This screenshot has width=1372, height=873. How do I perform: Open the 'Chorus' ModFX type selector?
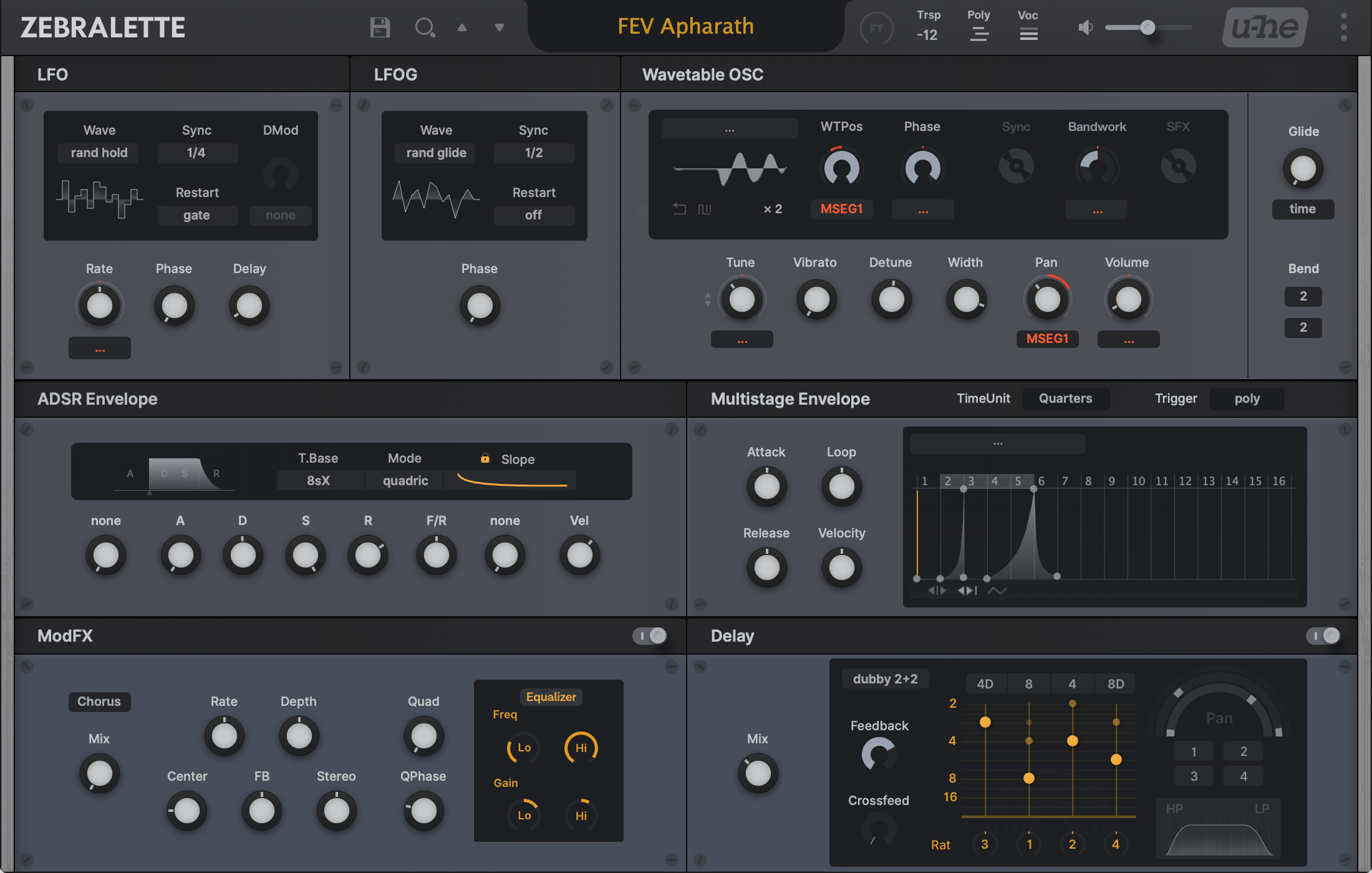(99, 702)
